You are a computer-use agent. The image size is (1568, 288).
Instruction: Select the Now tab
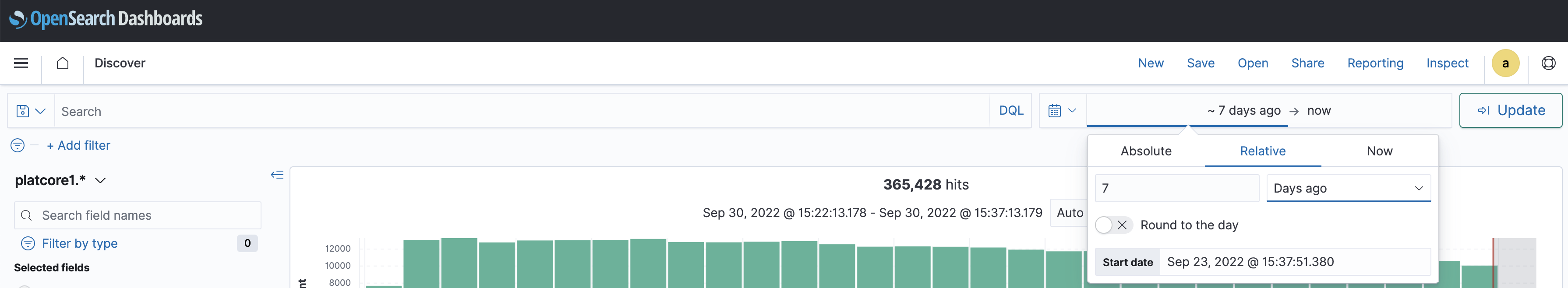tap(1379, 151)
